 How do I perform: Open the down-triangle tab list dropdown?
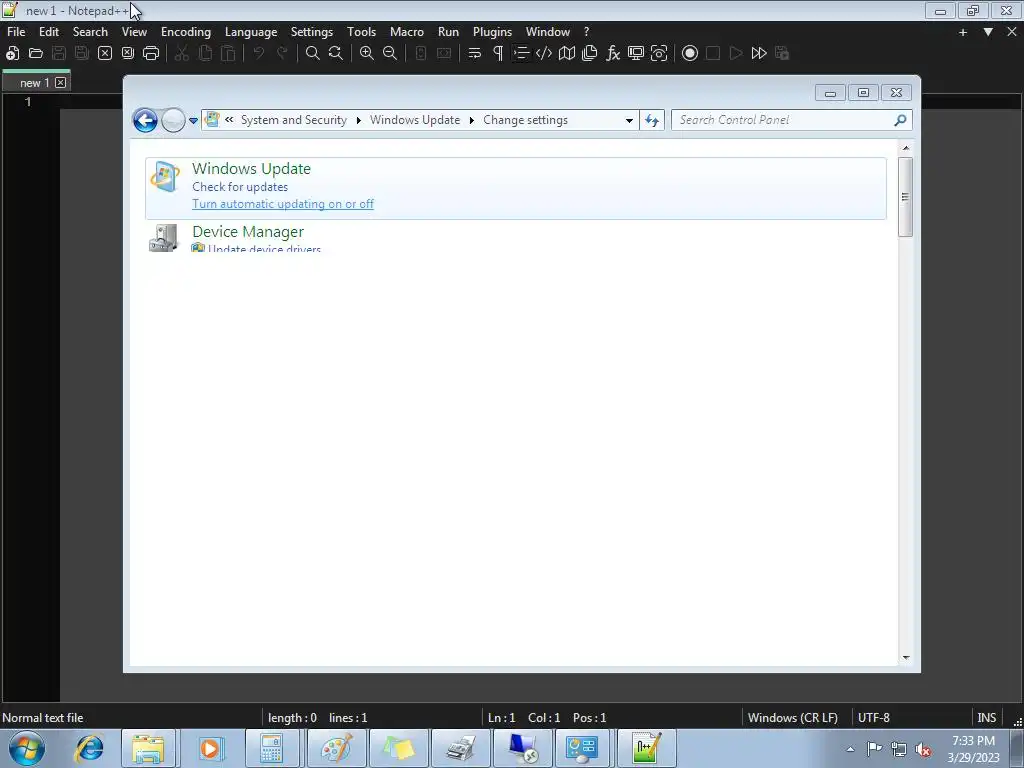coord(988,32)
